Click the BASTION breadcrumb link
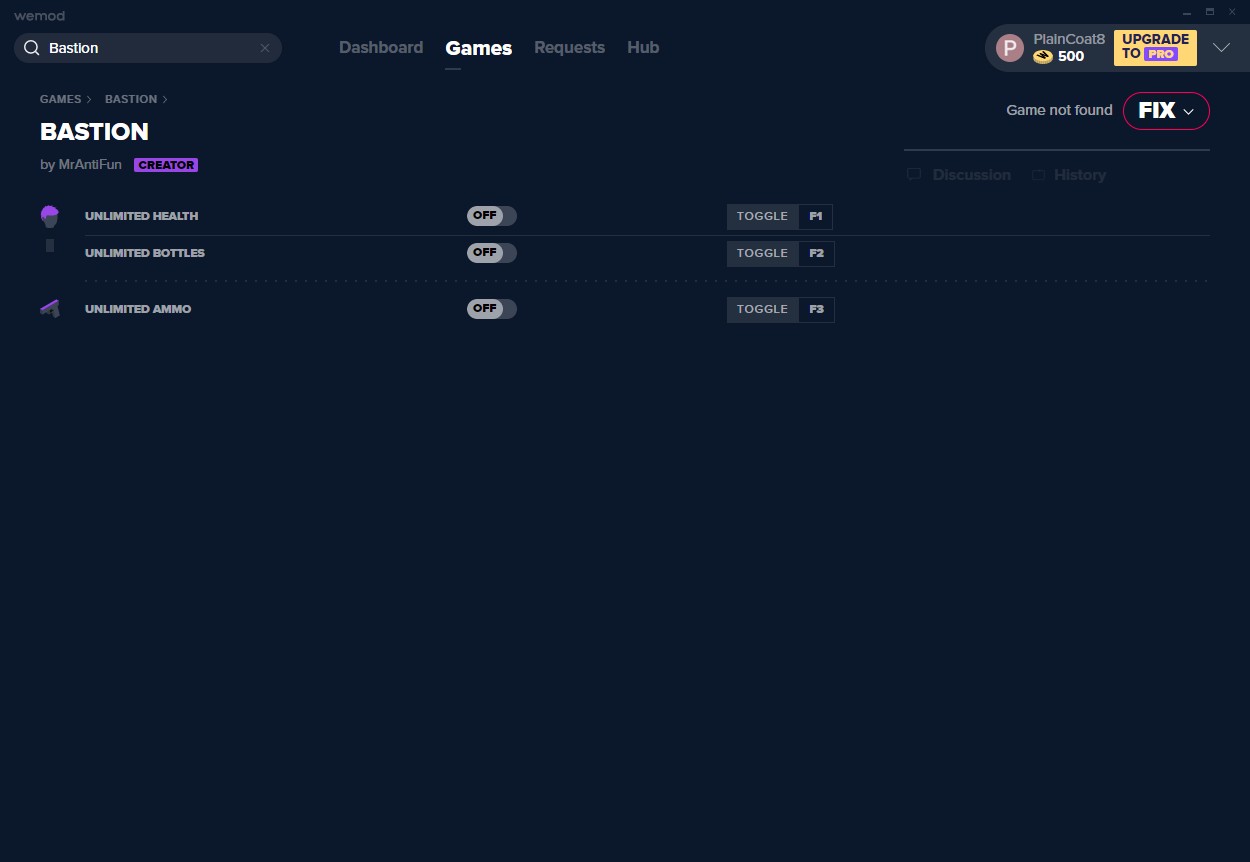Viewport: 1250px width, 862px height. [131, 99]
